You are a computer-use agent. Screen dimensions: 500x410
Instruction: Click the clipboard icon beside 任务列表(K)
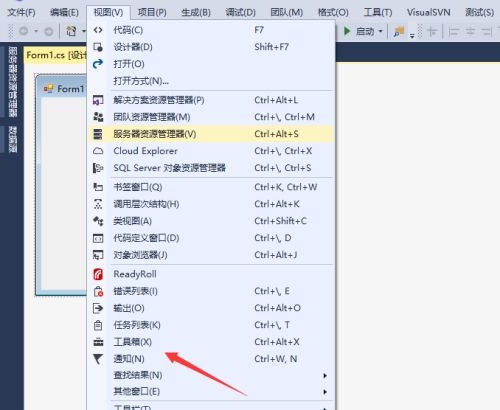[x=98, y=325]
